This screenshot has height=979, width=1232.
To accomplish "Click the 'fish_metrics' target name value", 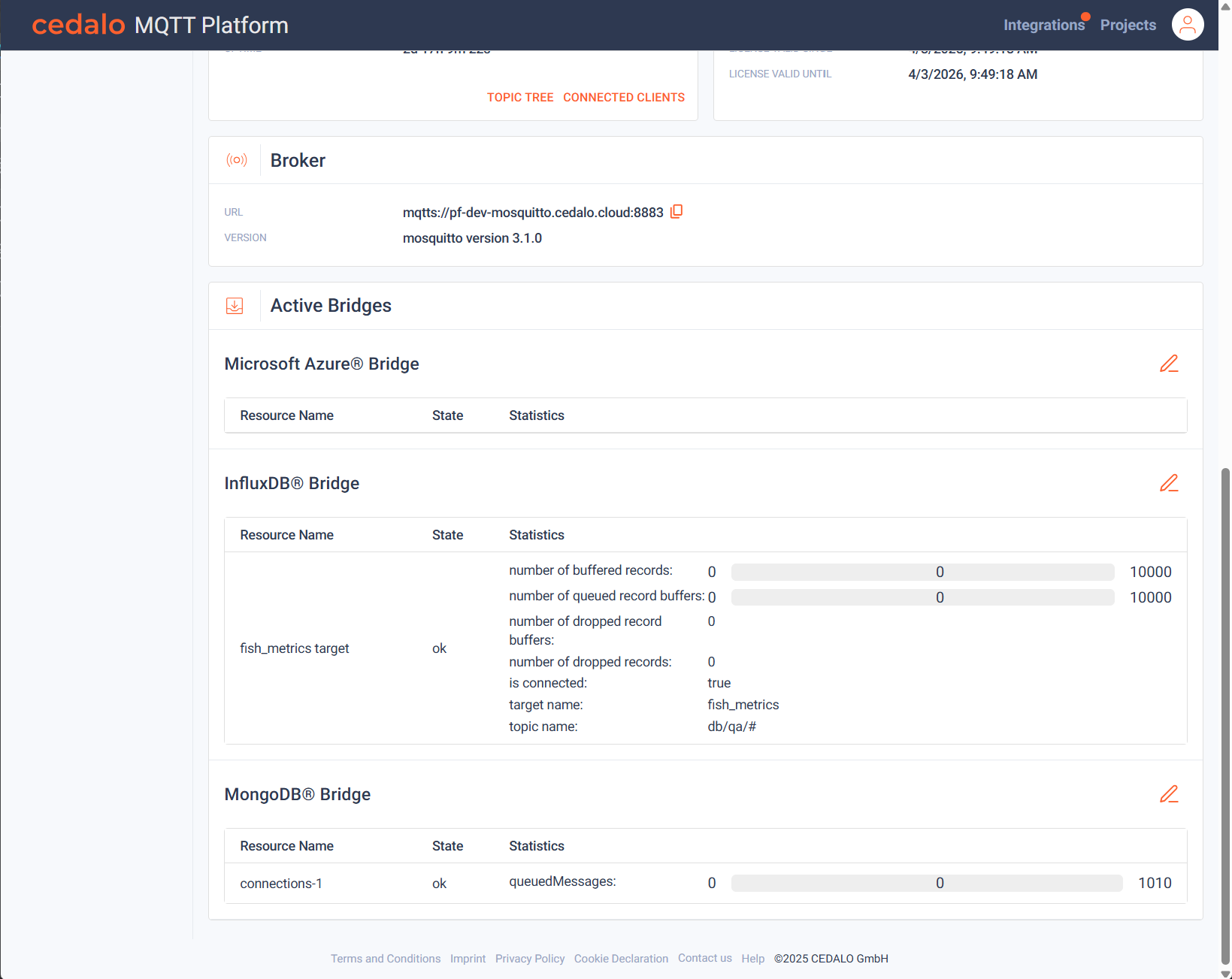I will click(x=743, y=705).
